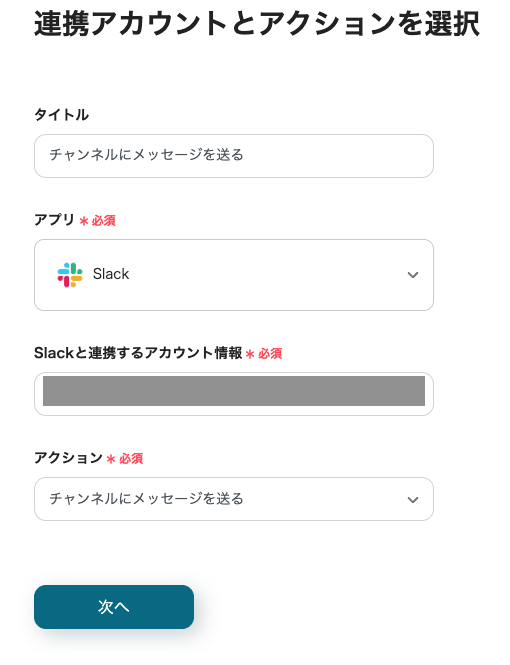Image resolution: width=510 pixels, height=665 pixels.
Task: Click the 必須 marker beside アカウント情報
Action: click(270, 353)
